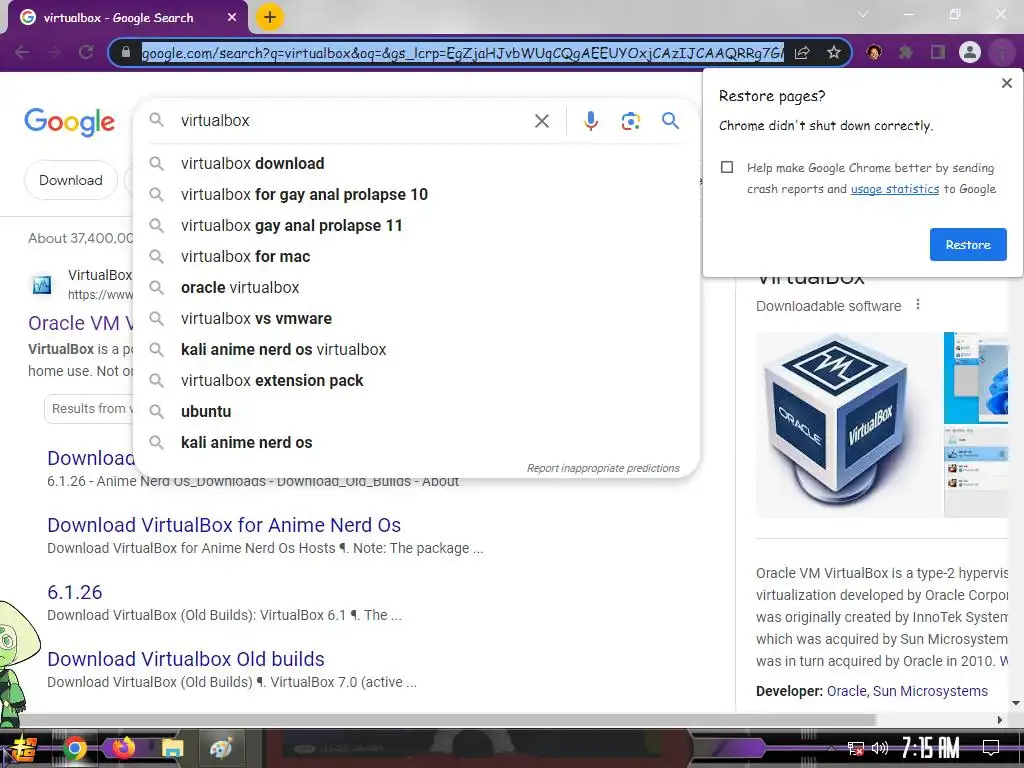
Task: Select suggestion virtualbox extension pack
Action: pyautogui.click(x=416, y=381)
